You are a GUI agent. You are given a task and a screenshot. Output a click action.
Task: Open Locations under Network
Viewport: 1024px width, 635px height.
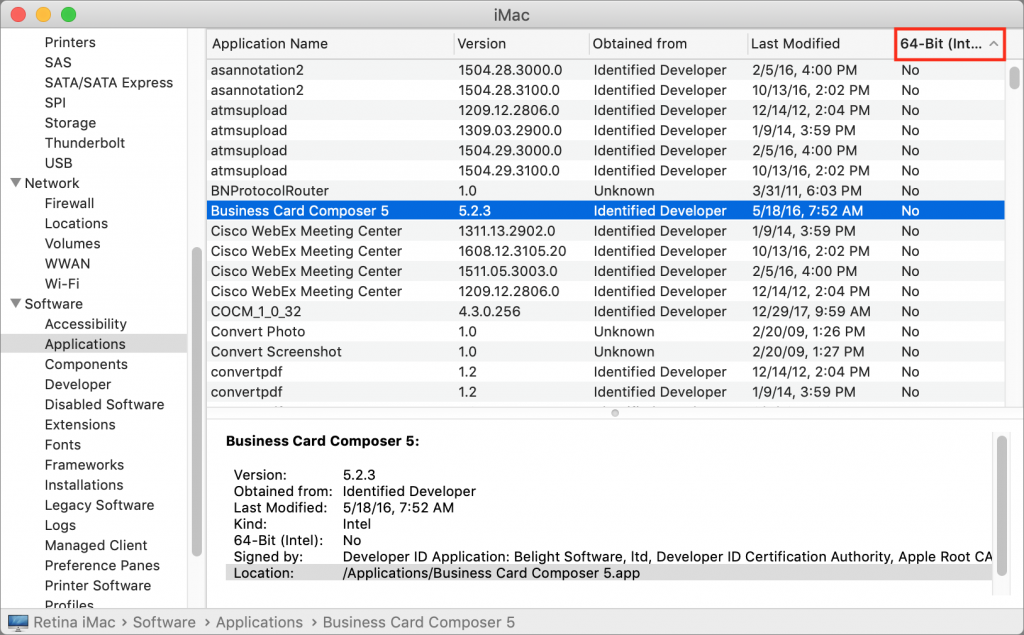click(x=76, y=223)
